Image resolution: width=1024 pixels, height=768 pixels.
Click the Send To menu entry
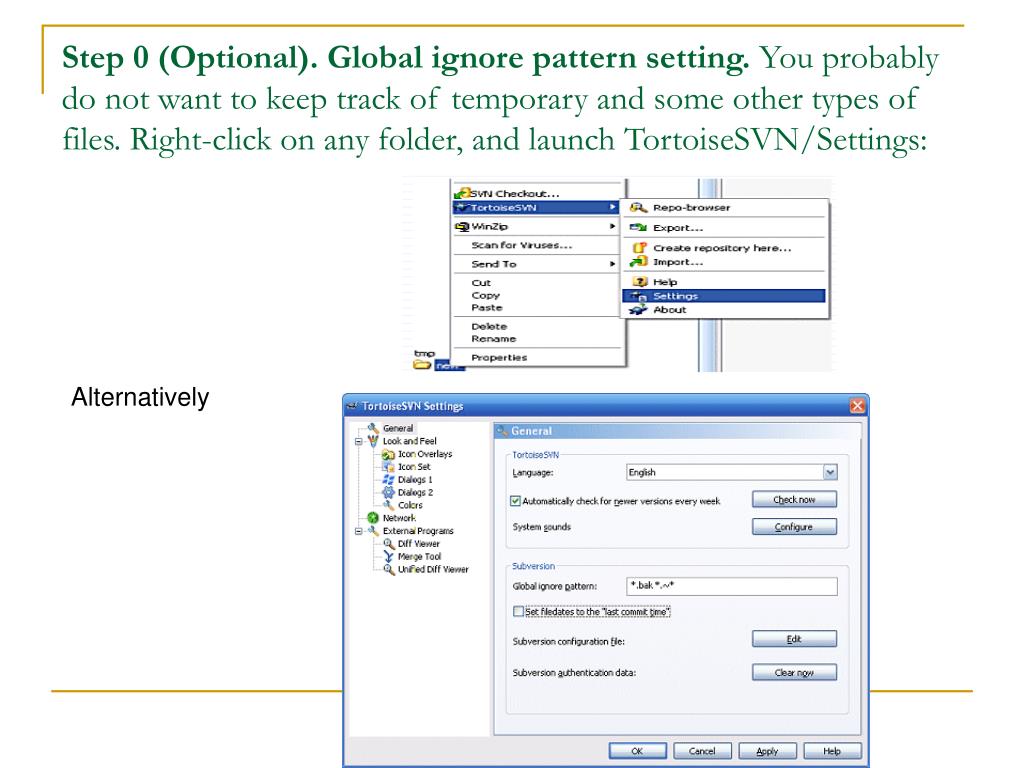[x=494, y=264]
